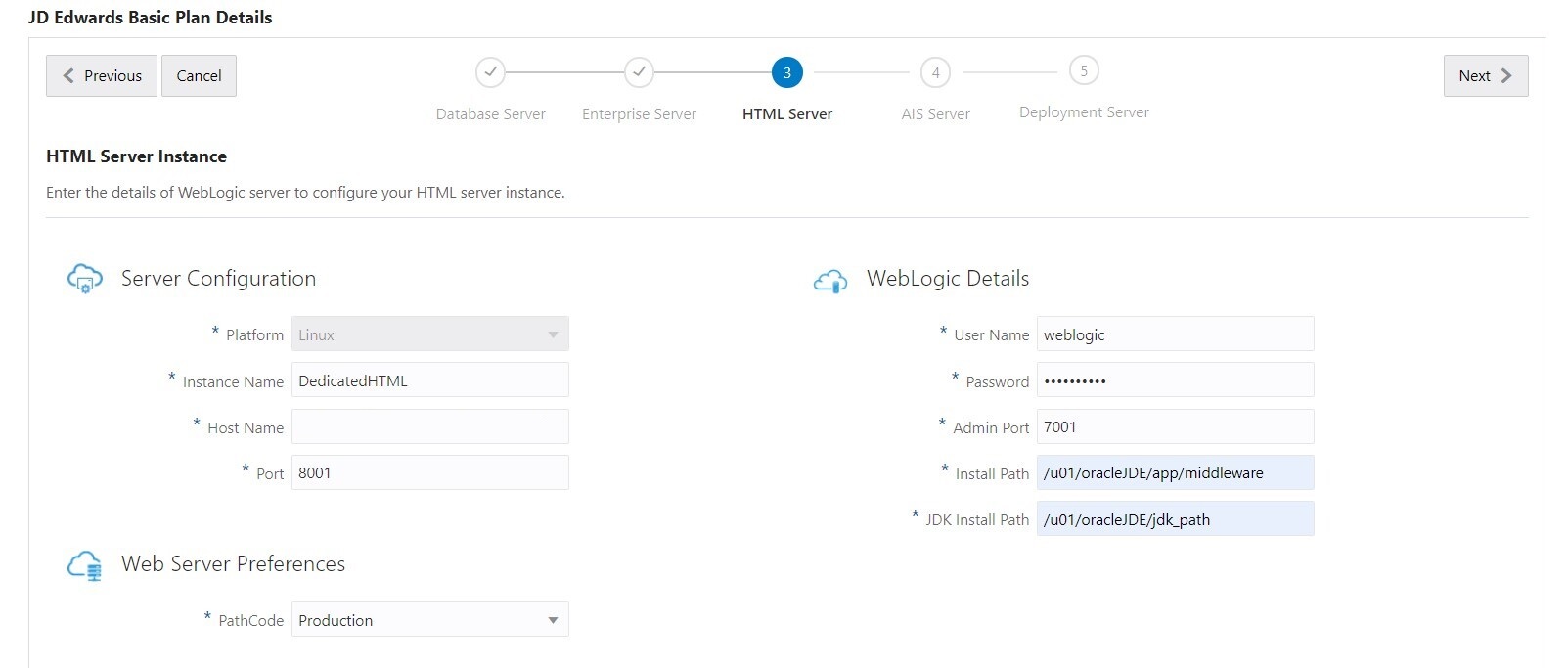Focus the User Name field weblogic
This screenshot has width=1568, height=668.
(1176, 334)
